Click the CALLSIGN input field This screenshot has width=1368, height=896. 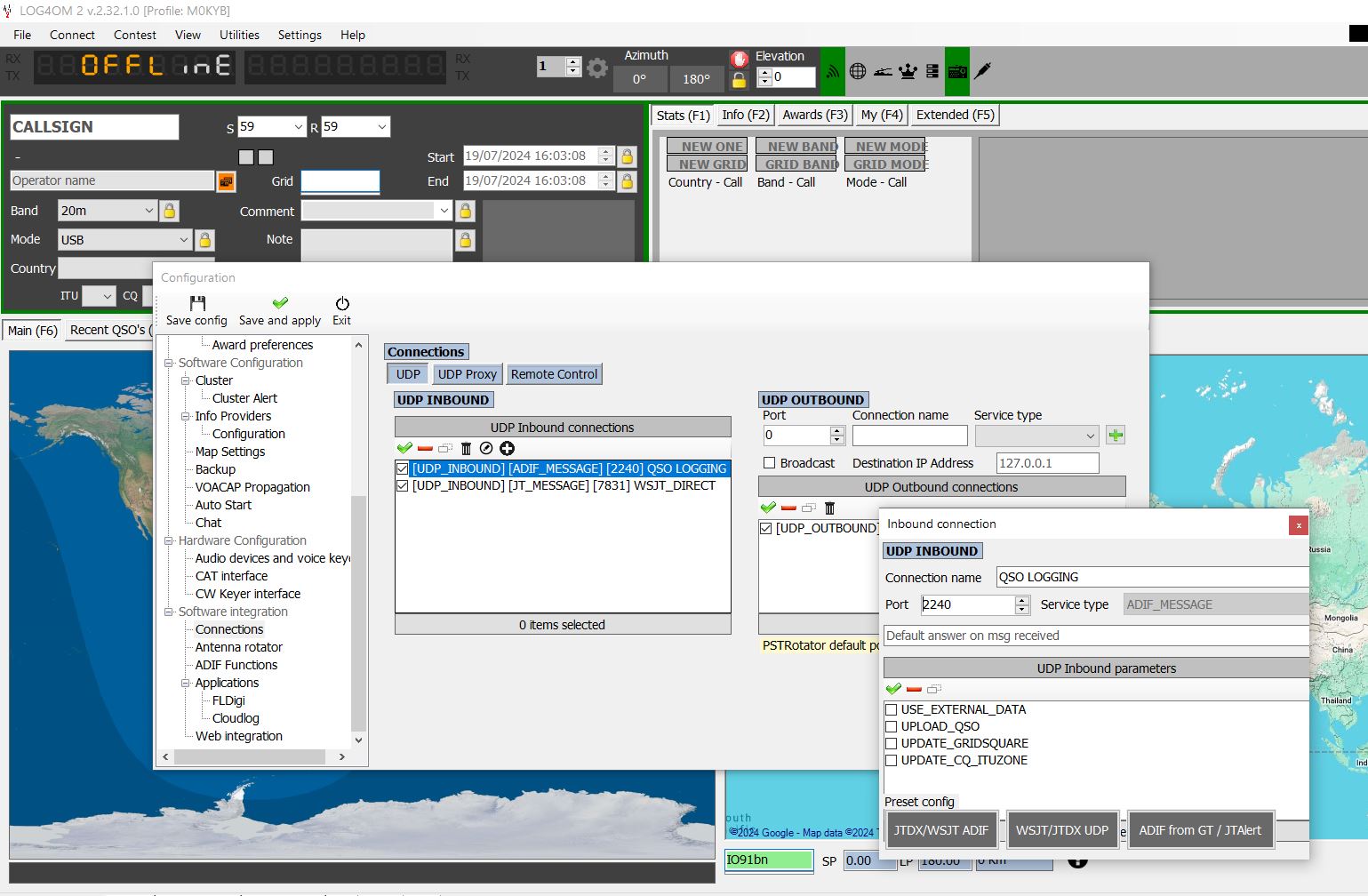coord(94,127)
